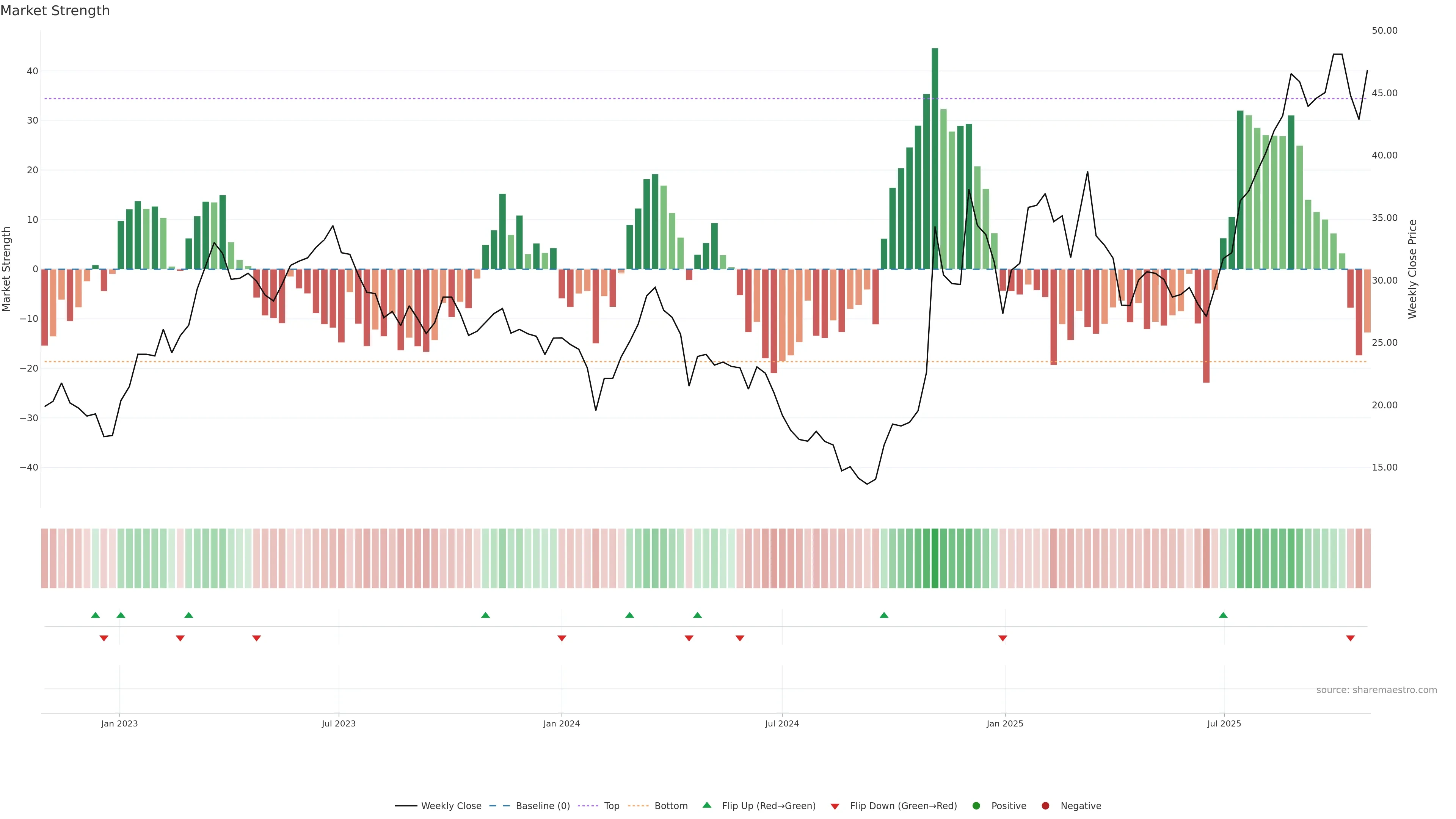
Task: Click the flip-down marker at January 2025
Action: (1003, 638)
